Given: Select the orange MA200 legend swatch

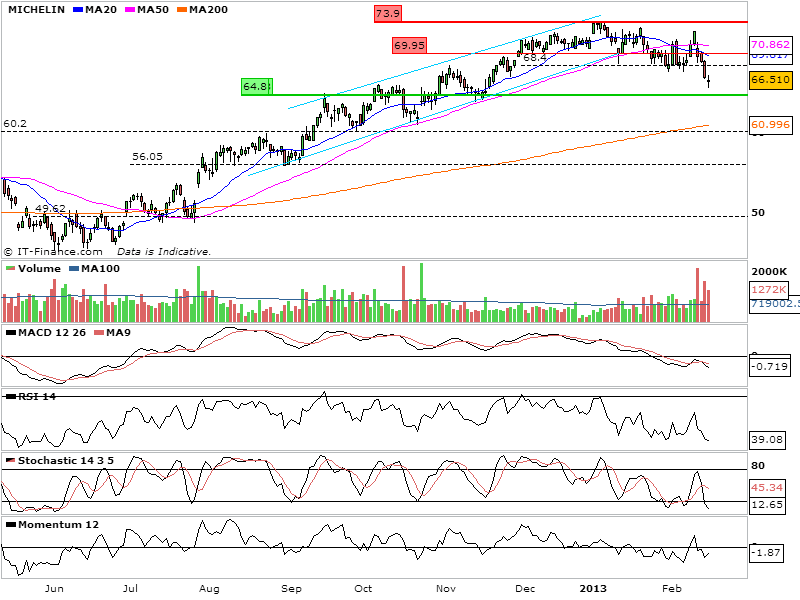Looking at the screenshot, I should click(x=182, y=10).
